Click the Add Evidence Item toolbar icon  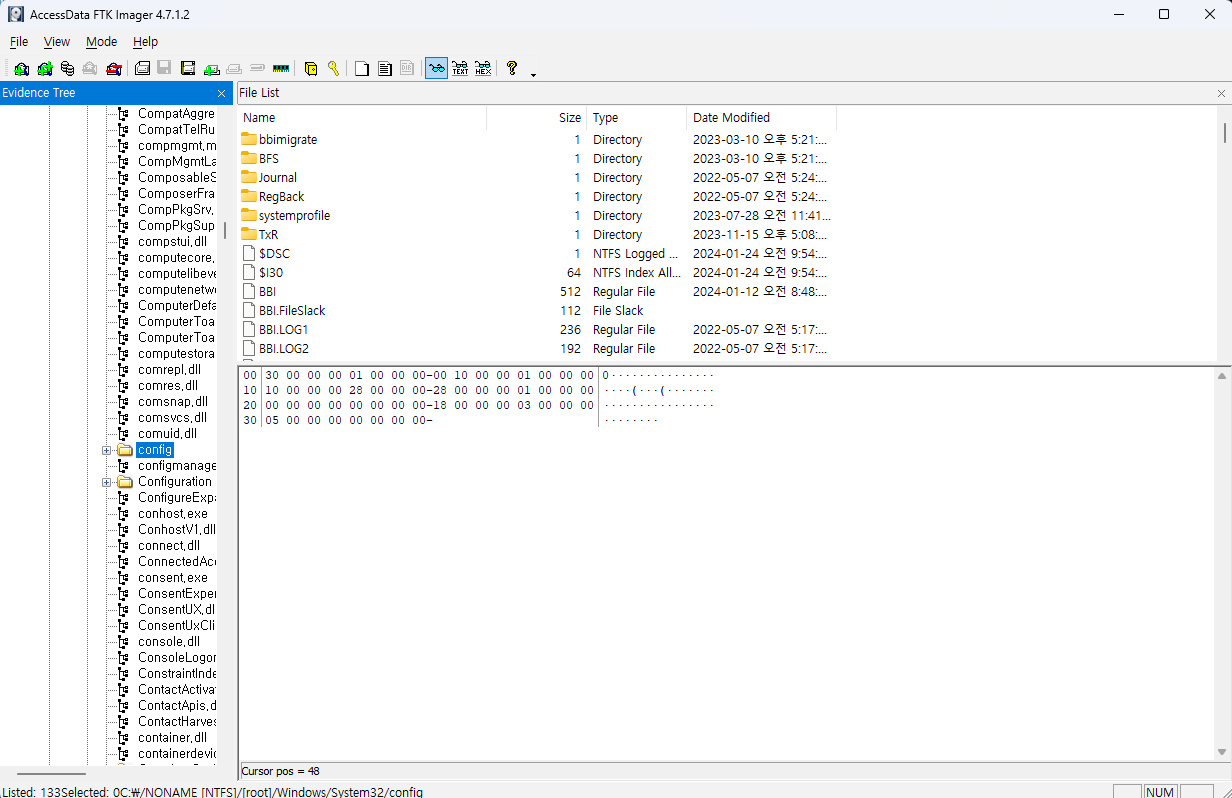click(x=21, y=68)
